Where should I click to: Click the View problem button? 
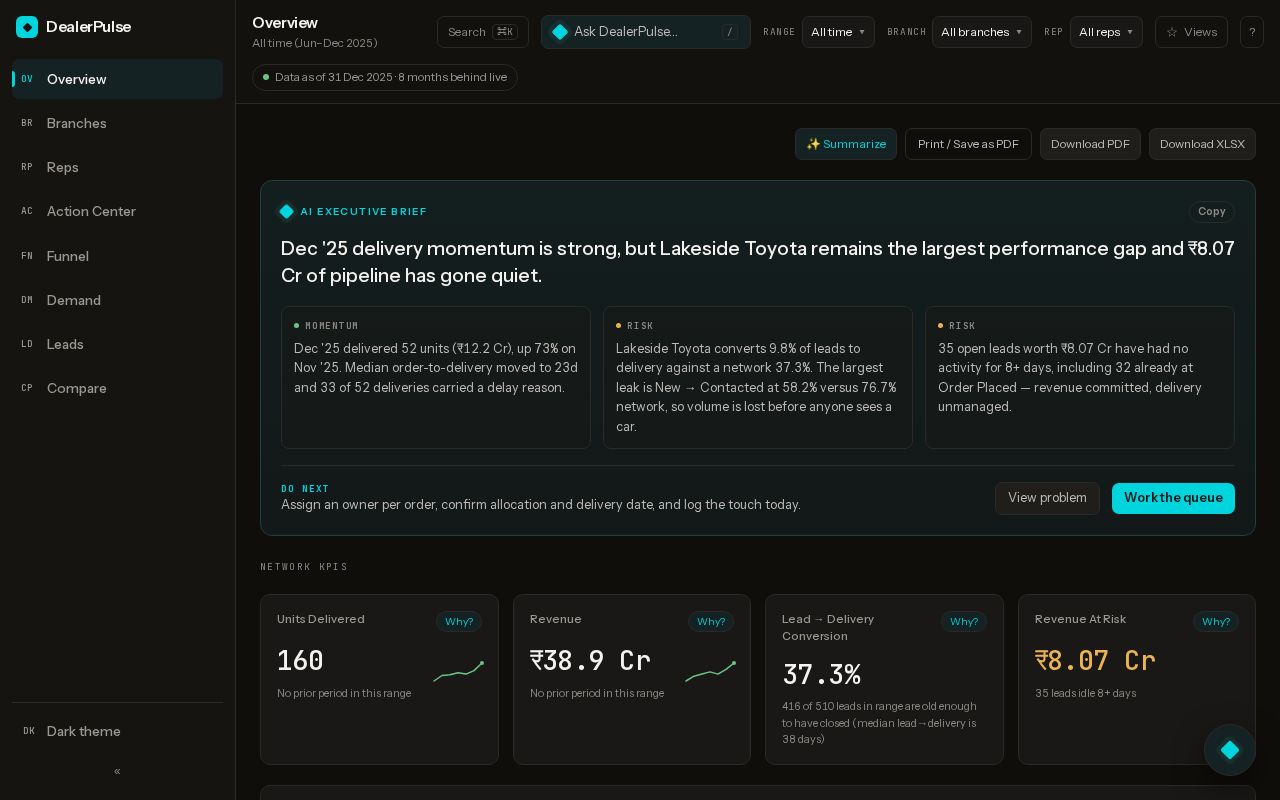(x=1047, y=498)
